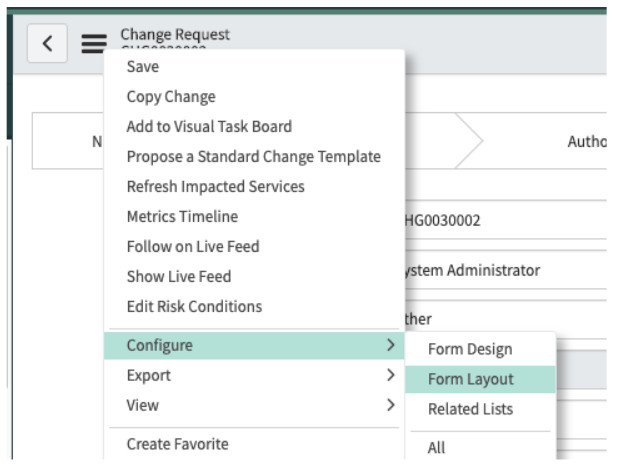Select Propose a Standard Change Template
The image size is (620, 471).
point(253,157)
